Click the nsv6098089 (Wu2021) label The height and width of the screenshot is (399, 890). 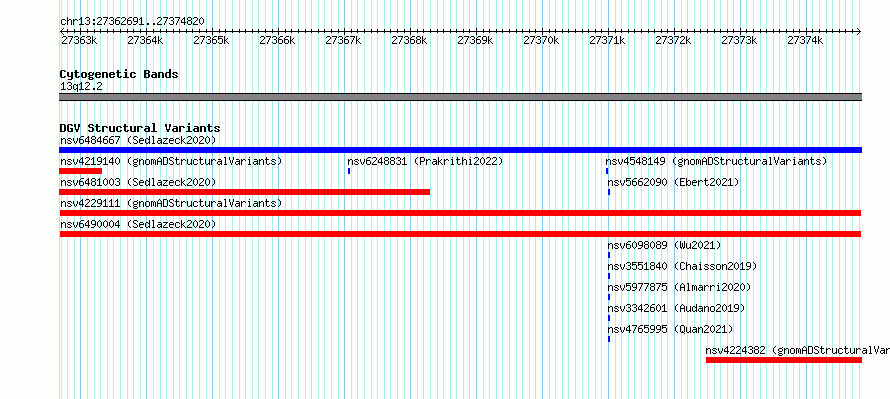coord(664,245)
